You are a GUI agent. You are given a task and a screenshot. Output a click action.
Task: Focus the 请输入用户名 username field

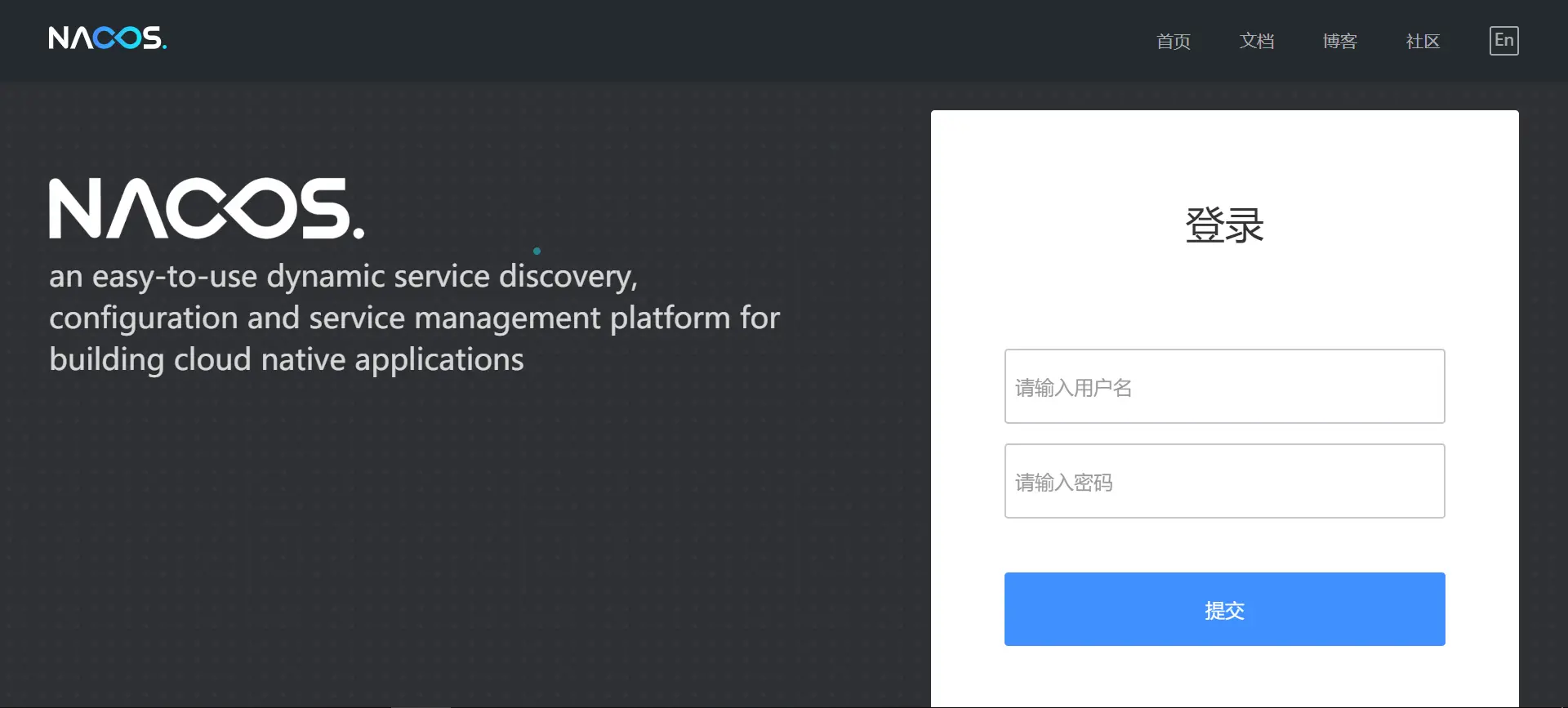click(1224, 386)
